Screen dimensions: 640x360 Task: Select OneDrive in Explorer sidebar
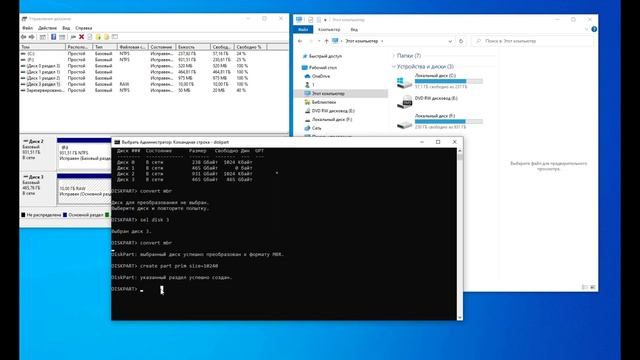[320, 76]
